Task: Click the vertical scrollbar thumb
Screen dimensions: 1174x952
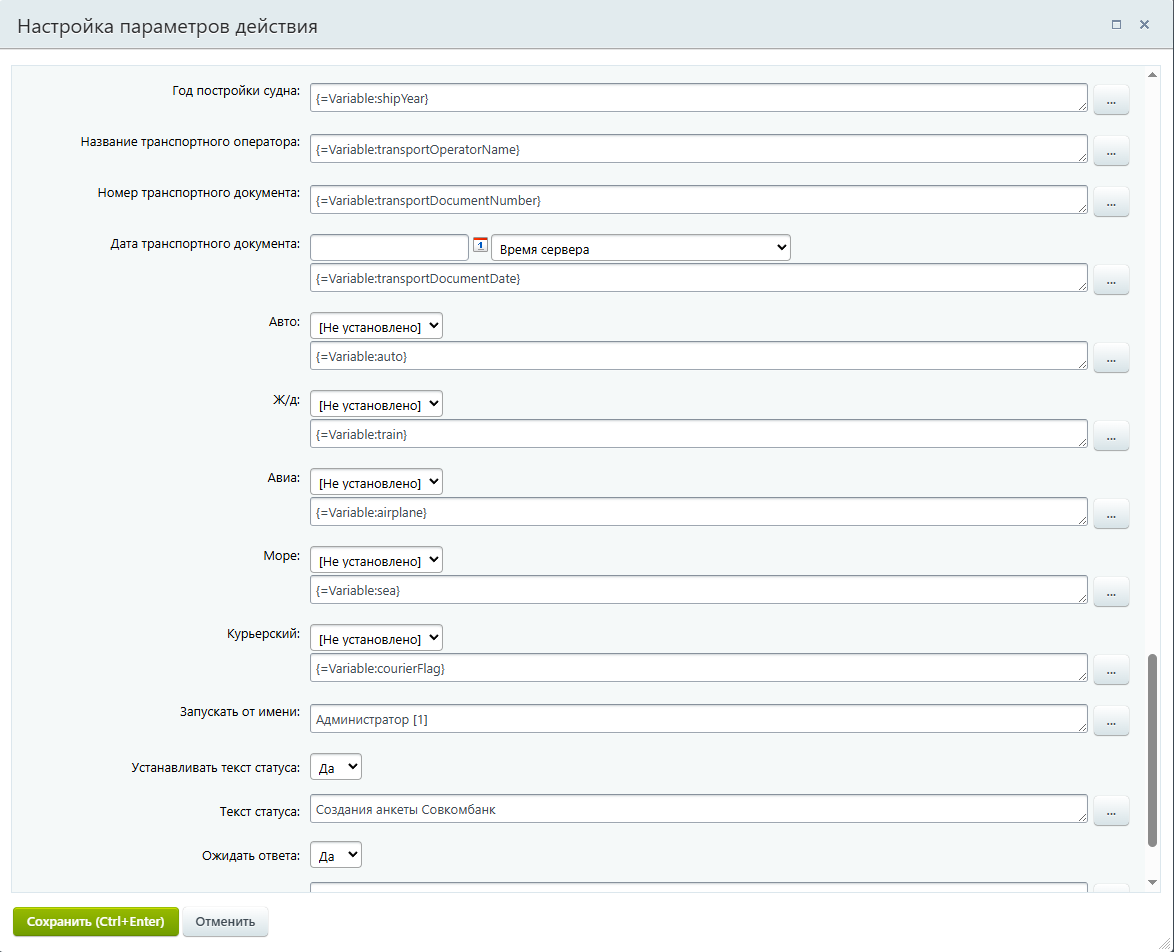Action: pos(1153,750)
